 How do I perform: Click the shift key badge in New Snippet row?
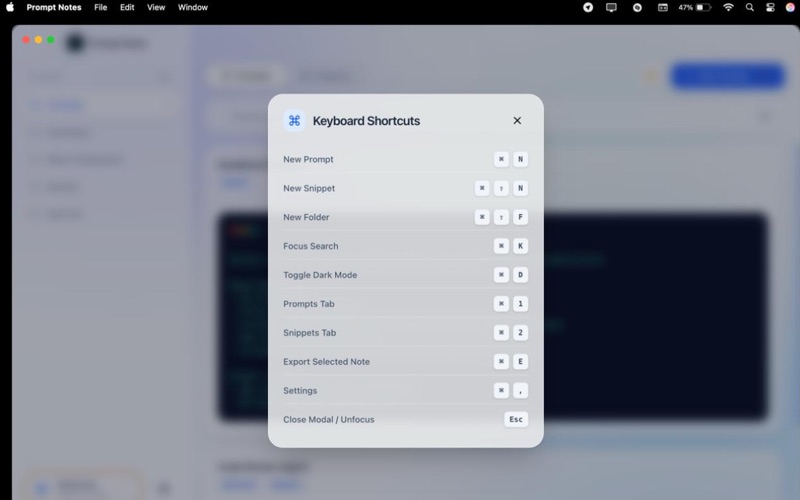(x=501, y=188)
